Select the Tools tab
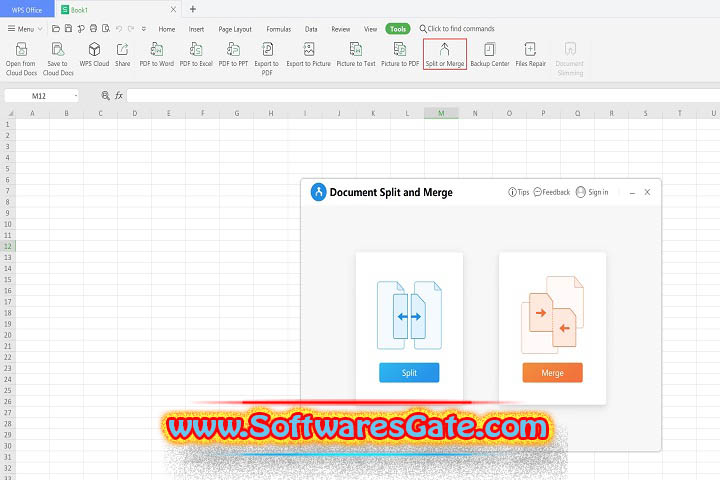720x480 pixels. (x=398, y=28)
